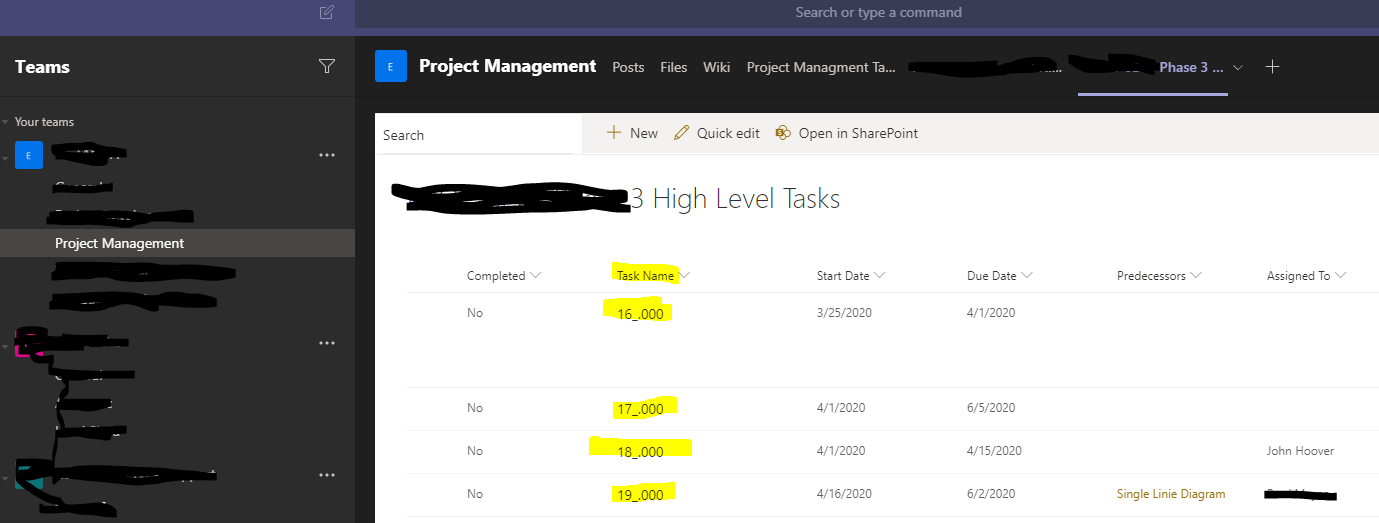Image resolution: width=1379 pixels, height=523 pixels.
Task: Open the Assigned To column dropdown
Action: (1341, 276)
